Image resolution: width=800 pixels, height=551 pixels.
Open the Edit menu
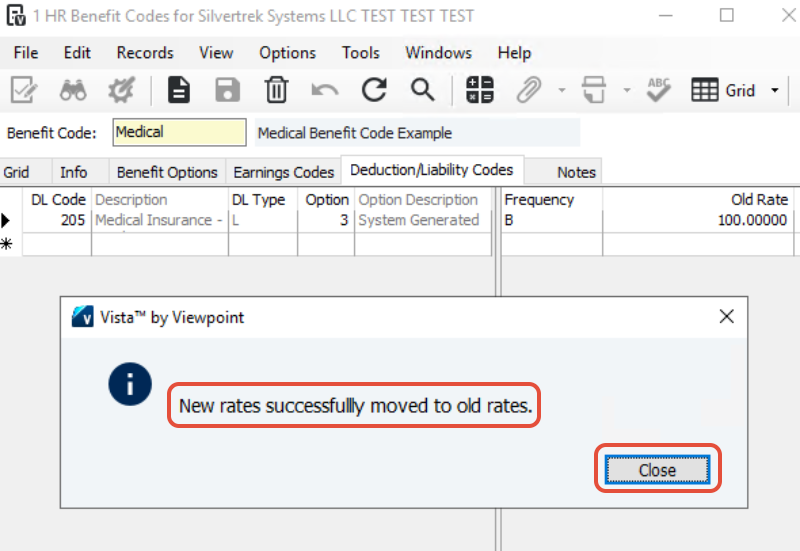tap(77, 53)
